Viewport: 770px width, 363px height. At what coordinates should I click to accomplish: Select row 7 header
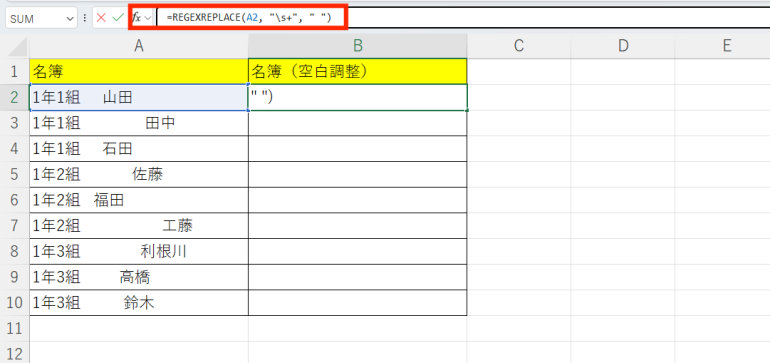(15, 225)
